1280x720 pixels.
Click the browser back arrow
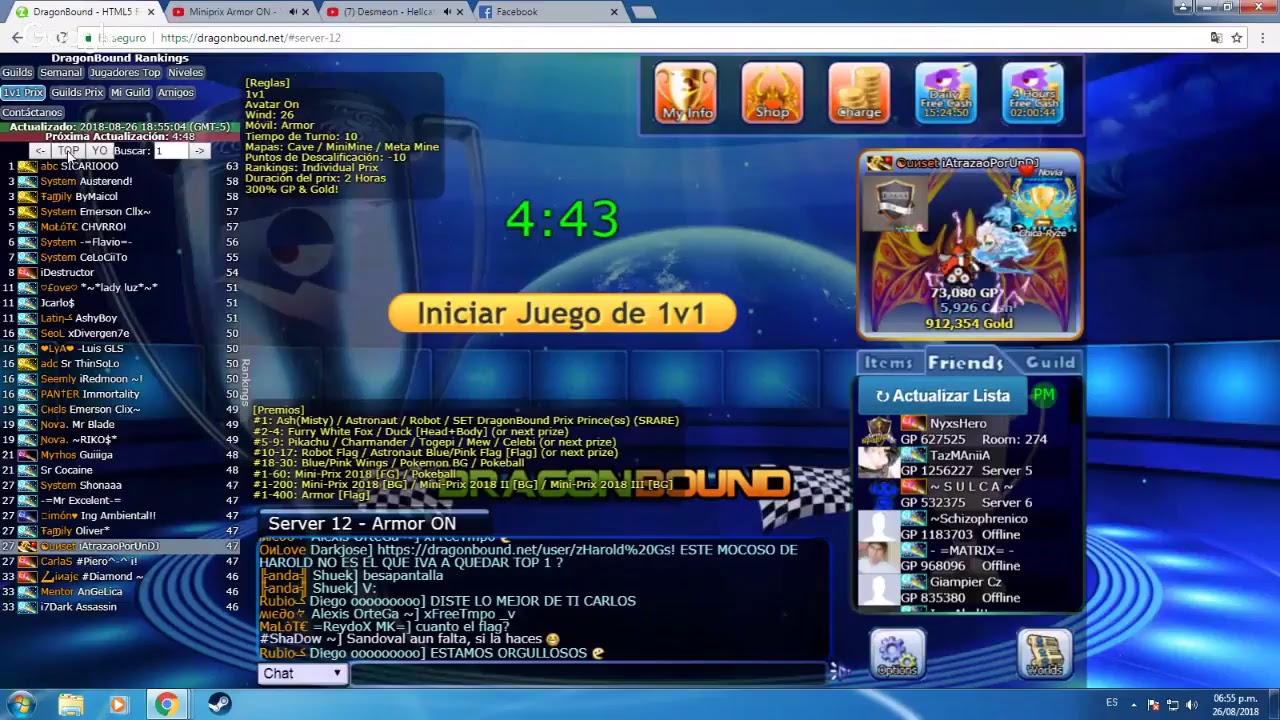pyautogui.click(x=17, y=38)
